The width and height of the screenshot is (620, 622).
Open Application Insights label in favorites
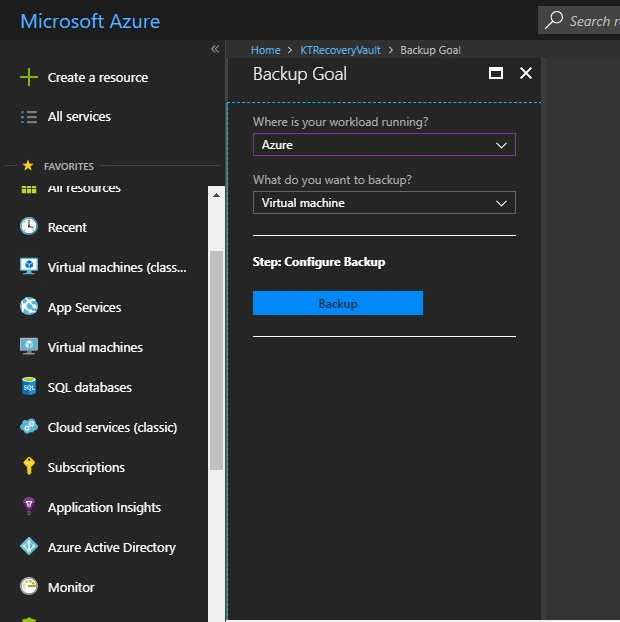tap(104, 507)
